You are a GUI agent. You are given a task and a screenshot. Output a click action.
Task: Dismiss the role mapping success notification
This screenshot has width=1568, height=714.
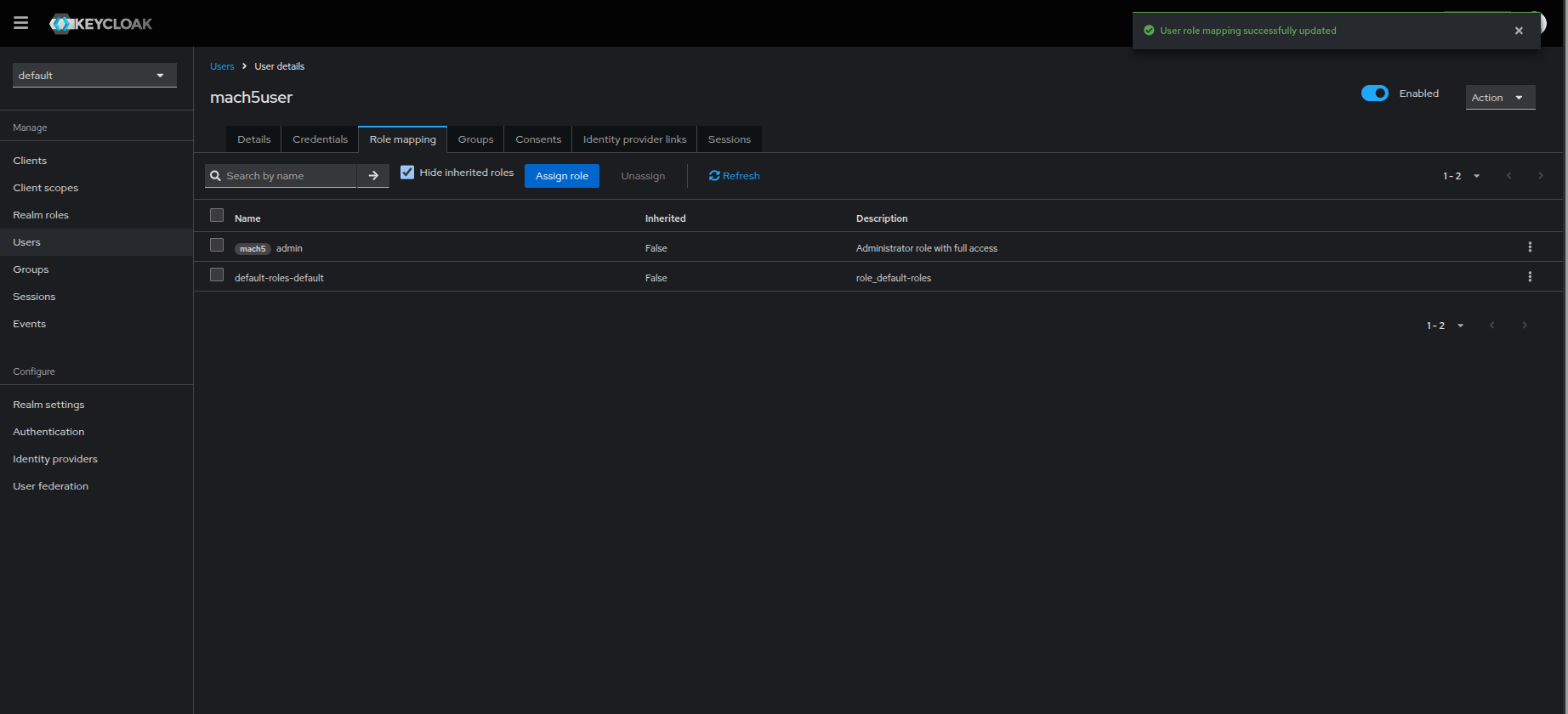point(1519,31)
